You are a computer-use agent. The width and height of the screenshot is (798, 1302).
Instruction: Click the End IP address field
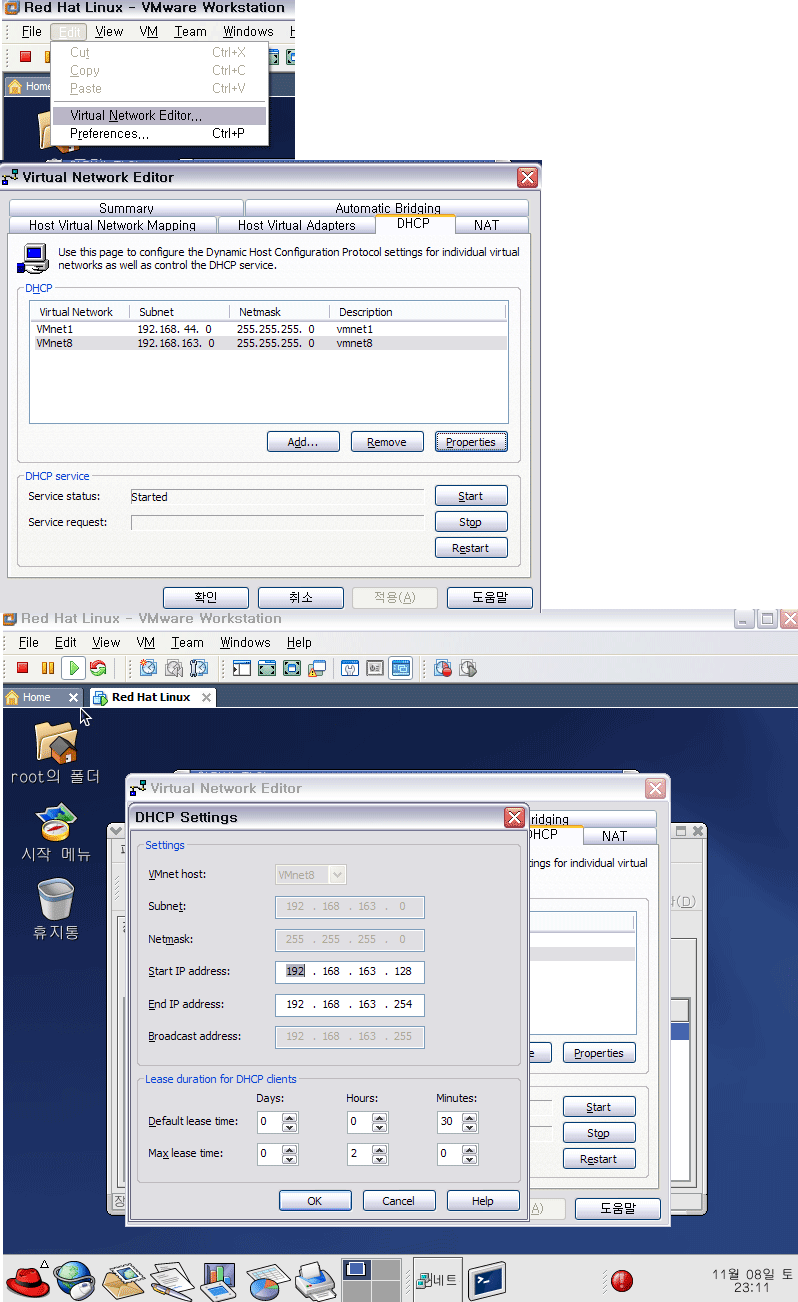[350, 1004]
